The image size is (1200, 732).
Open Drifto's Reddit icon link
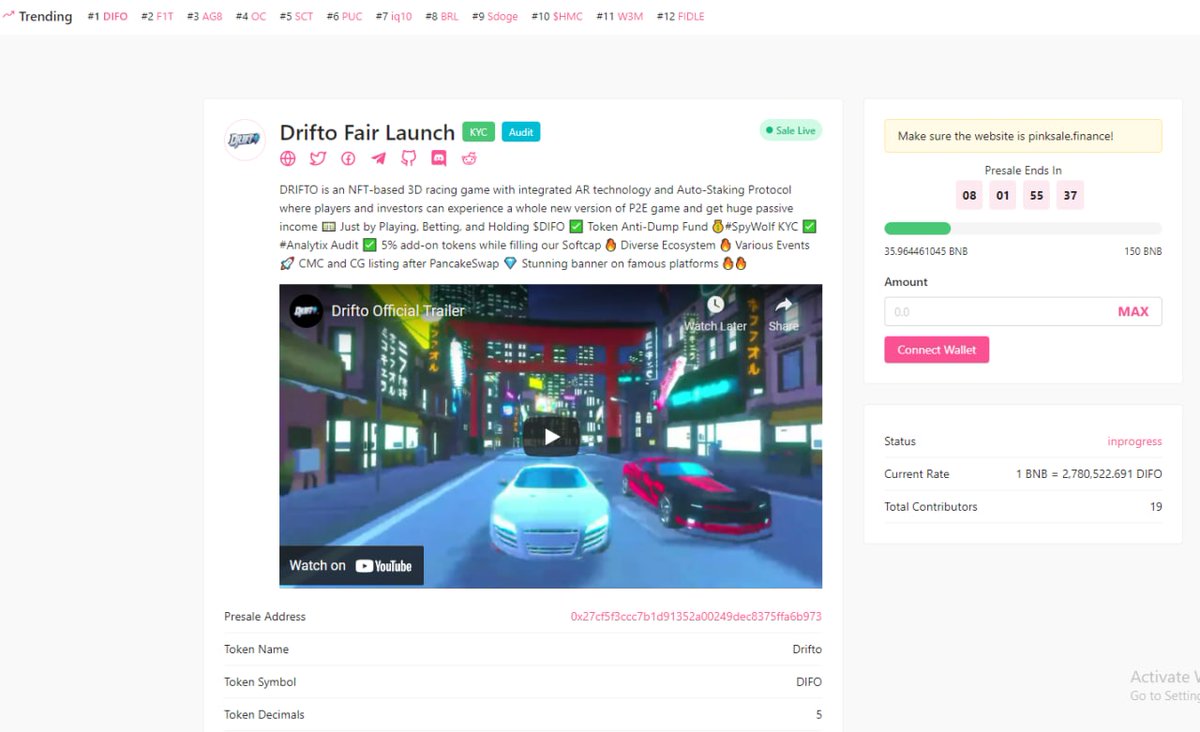469,158
